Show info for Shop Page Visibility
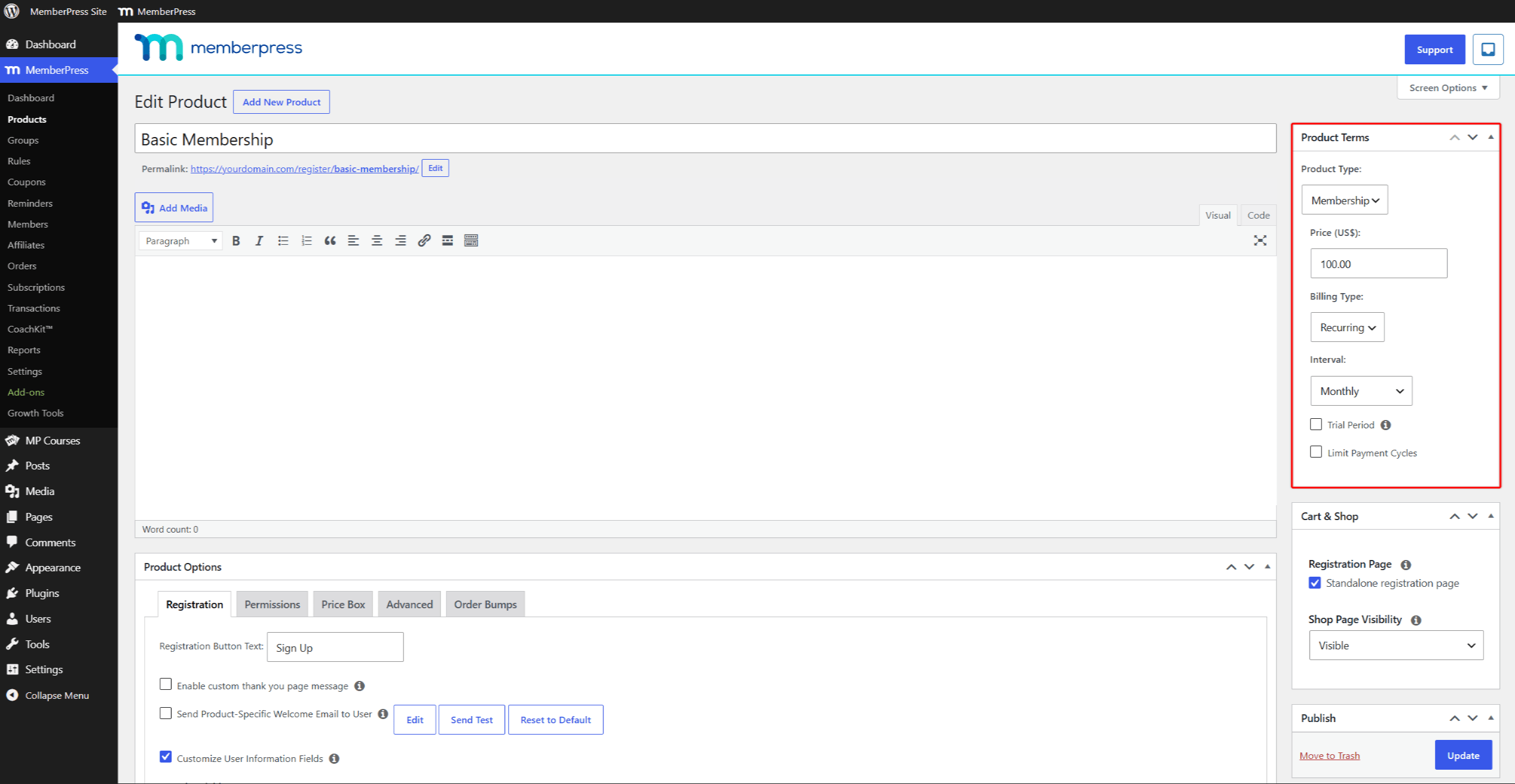Image resolution: width=1515 pixels, height=784 pixels. pyautogui.click(x=1416, y=620)
